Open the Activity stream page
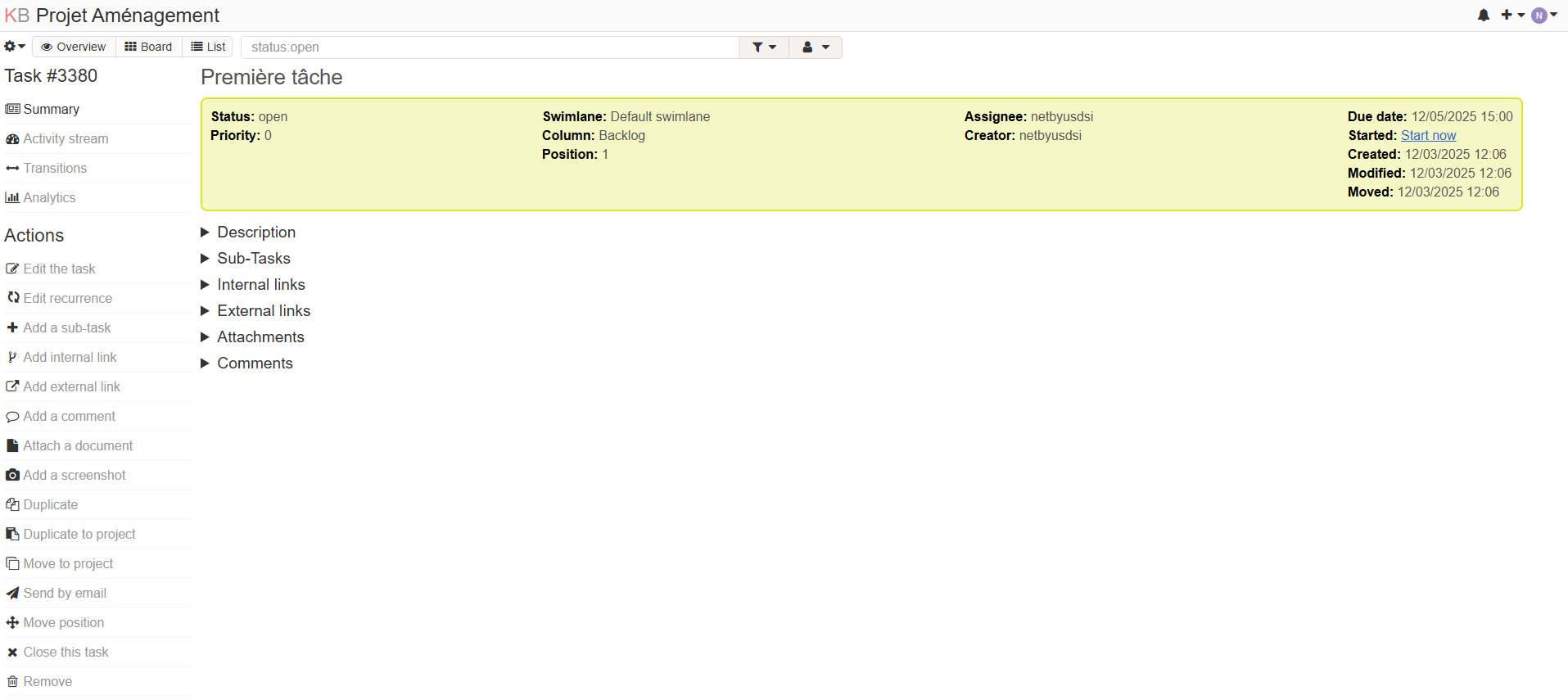This screenshot has width=1568, height=700. 66,139
